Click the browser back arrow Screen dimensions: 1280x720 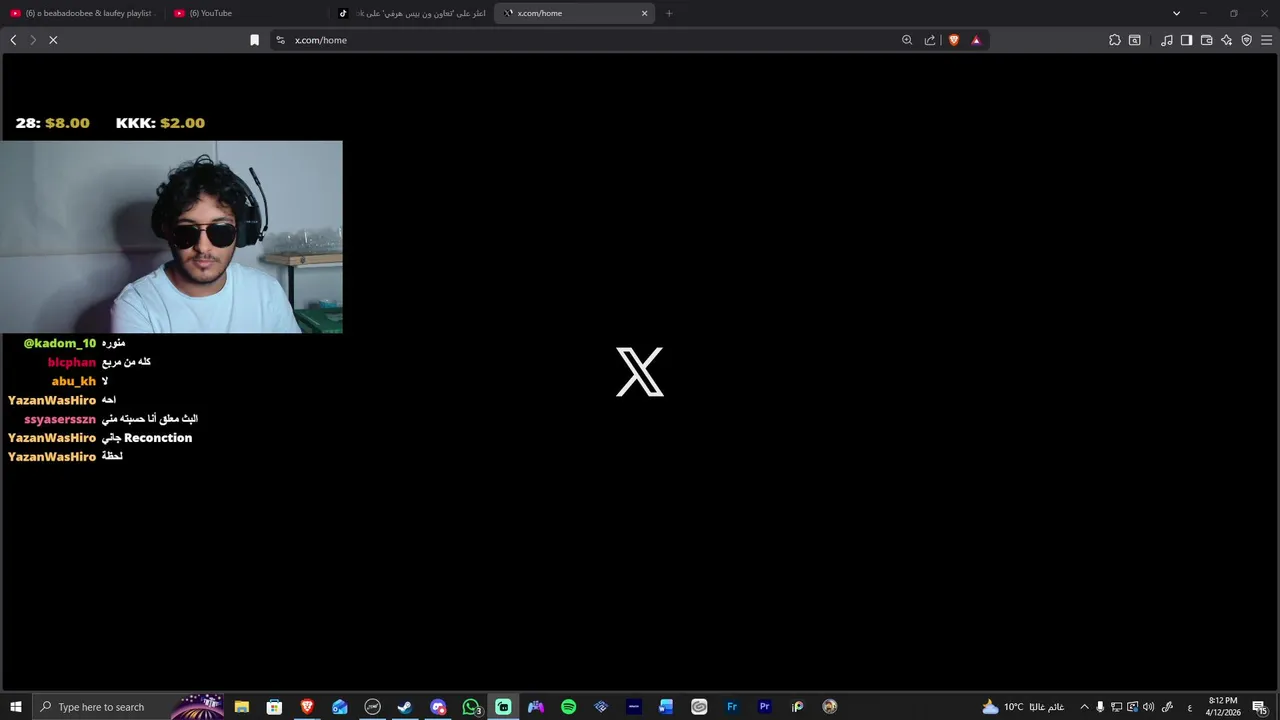(x=13, y=40)
